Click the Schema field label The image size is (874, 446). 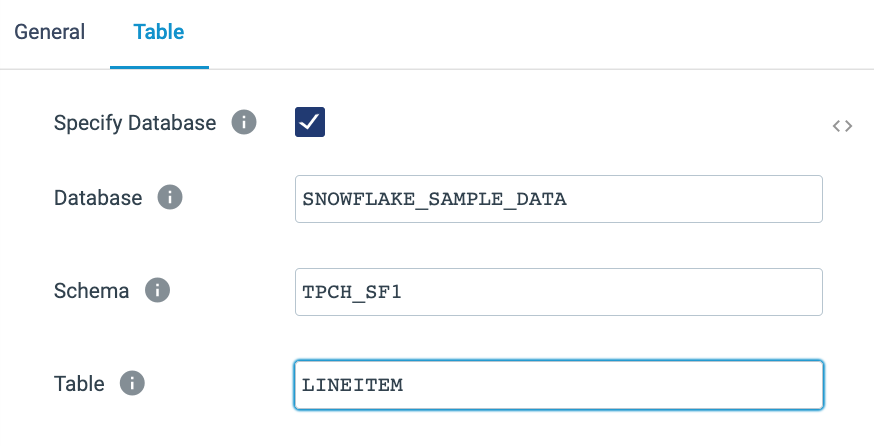click(91, 291)
